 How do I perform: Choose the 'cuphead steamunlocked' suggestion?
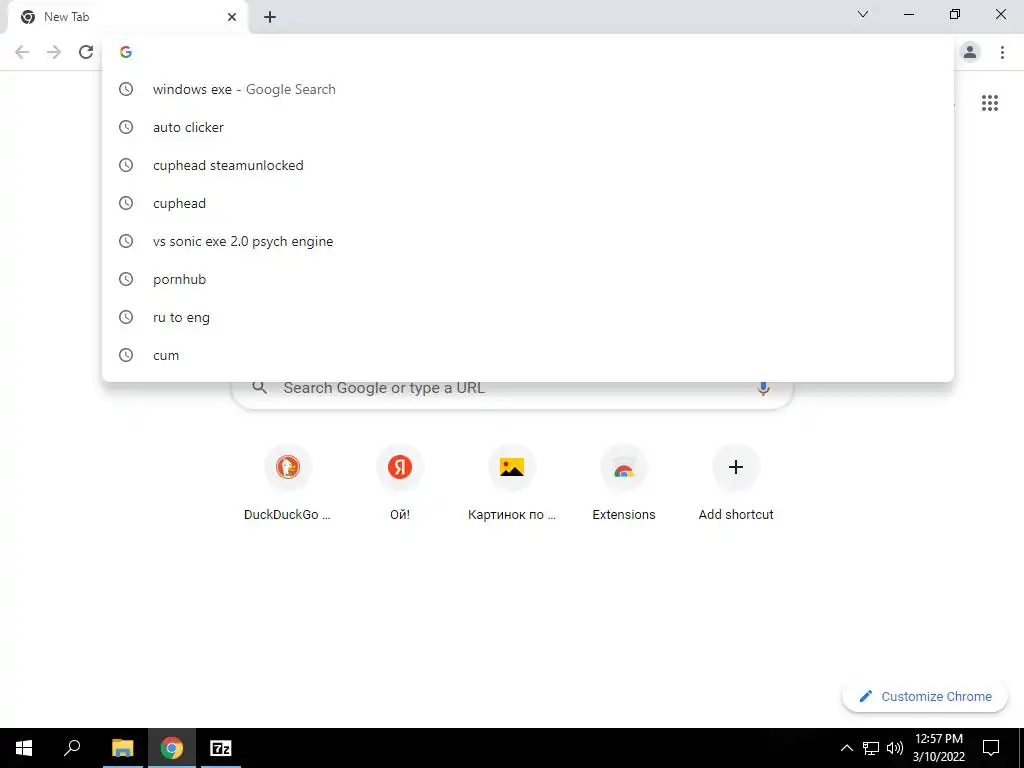pos(528,165)
